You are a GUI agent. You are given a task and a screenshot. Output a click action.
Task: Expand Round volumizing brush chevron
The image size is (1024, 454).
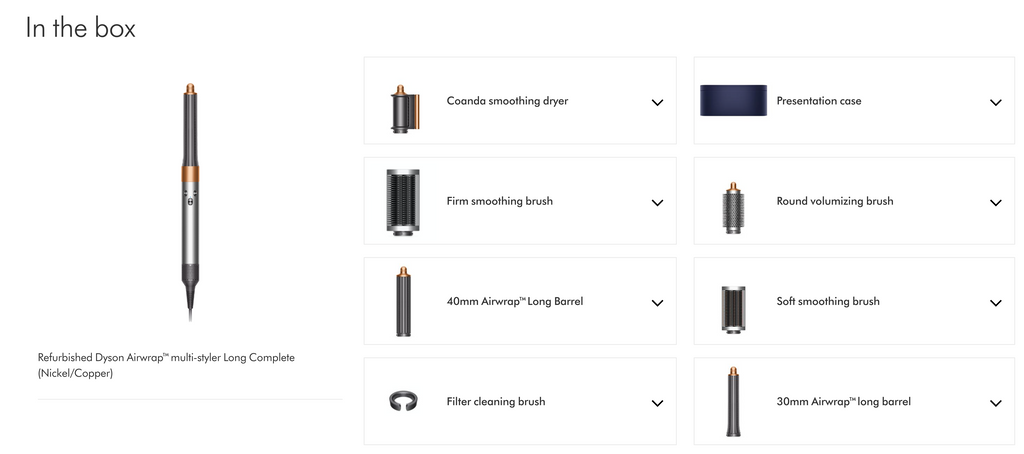click(x=995, y=203)
